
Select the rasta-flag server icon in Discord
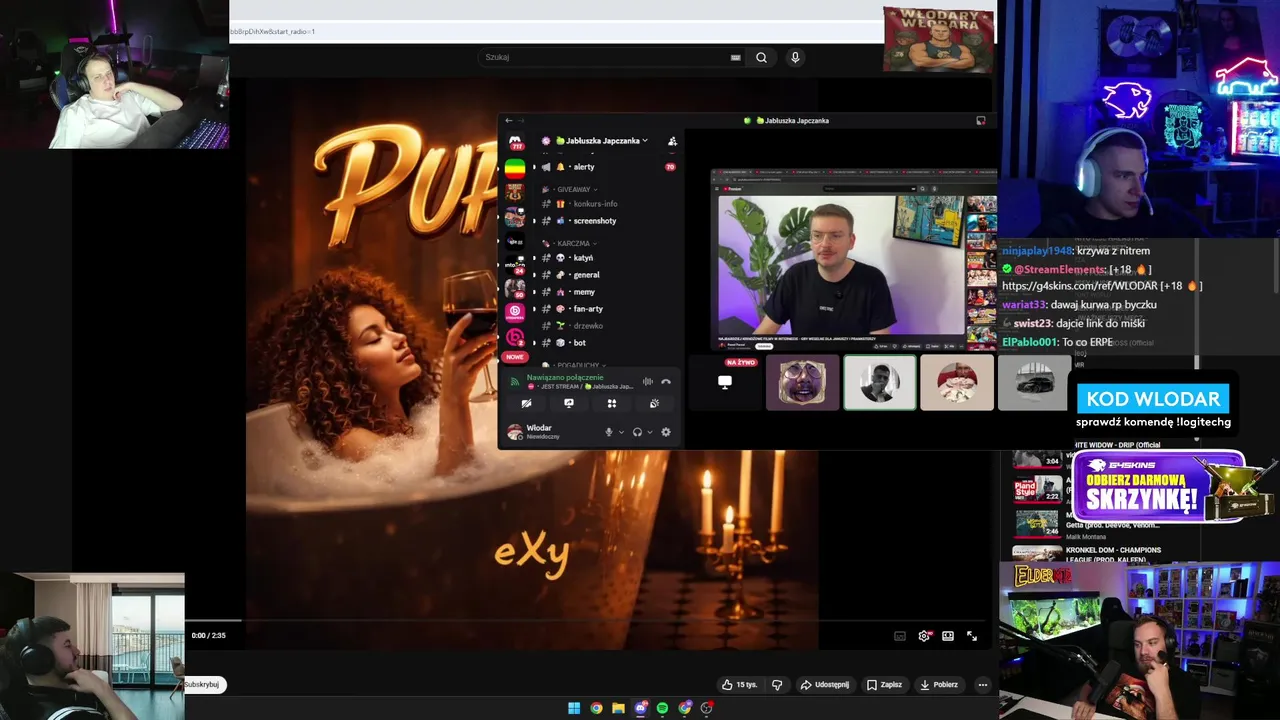click(x=515, y=167)
